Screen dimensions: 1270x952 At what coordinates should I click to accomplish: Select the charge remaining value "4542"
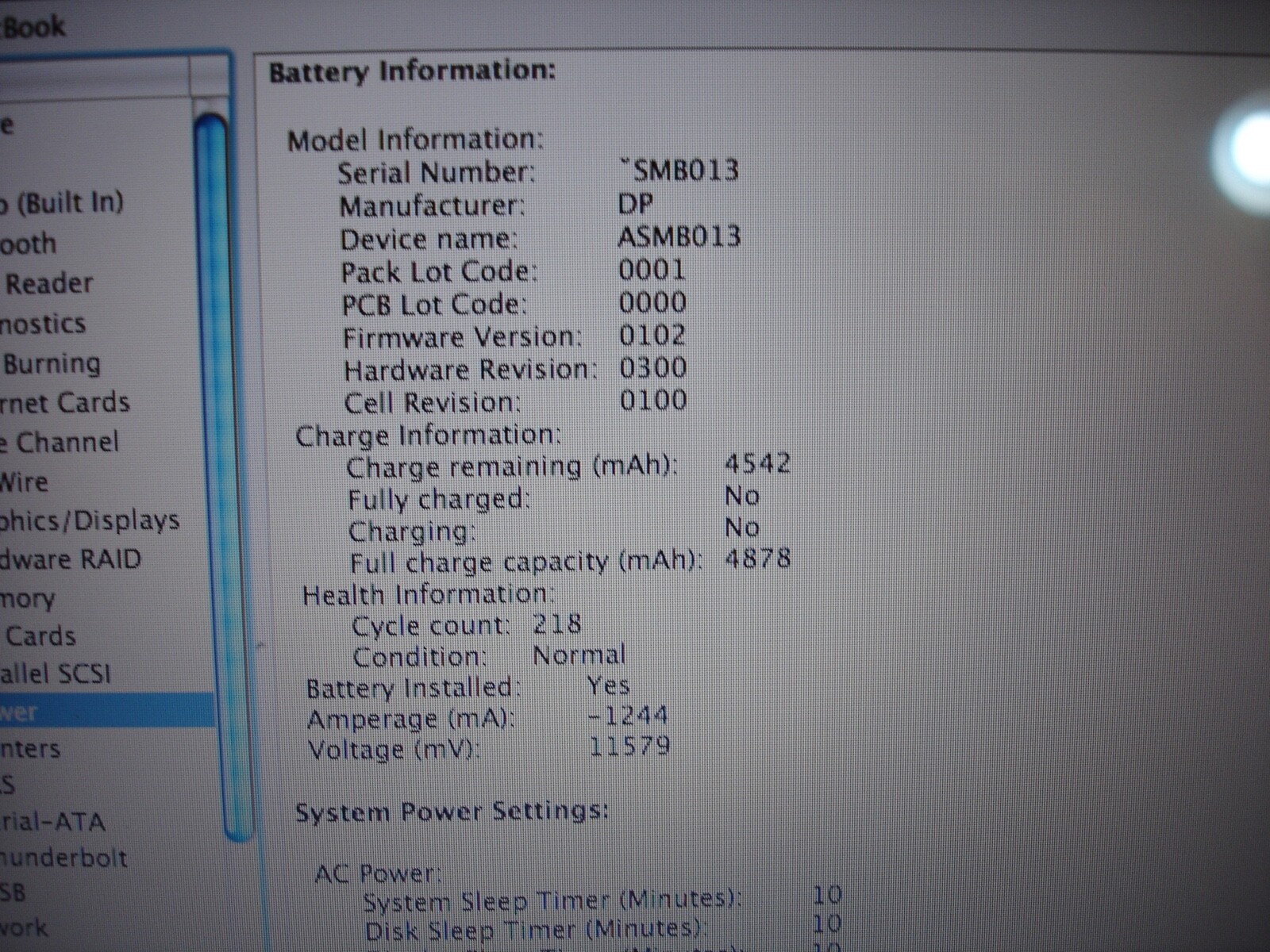pyautogui.click(x=758, y=463)
